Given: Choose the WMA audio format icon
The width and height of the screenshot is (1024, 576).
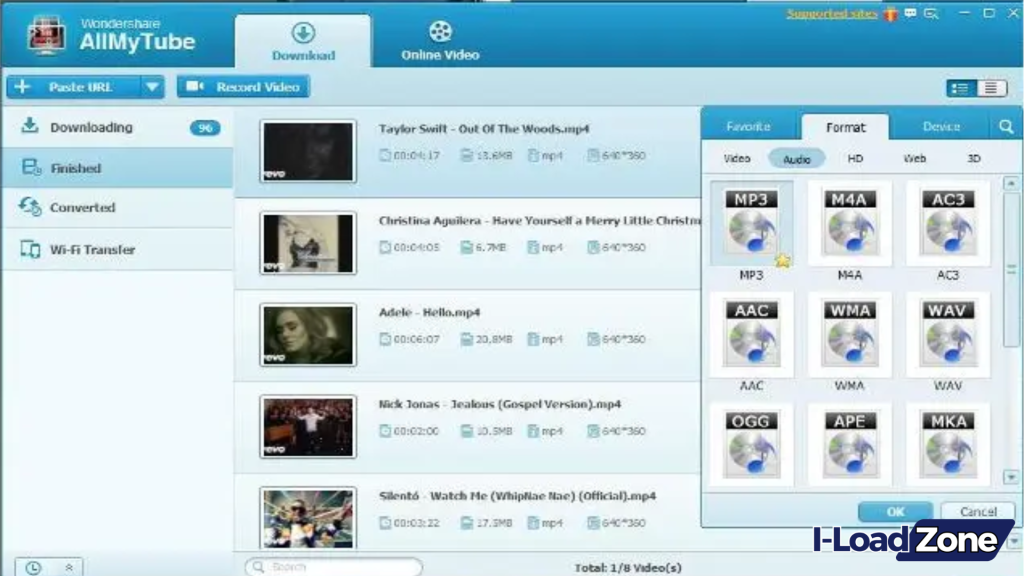Looking at the screenshot, I should coord(850,334).
